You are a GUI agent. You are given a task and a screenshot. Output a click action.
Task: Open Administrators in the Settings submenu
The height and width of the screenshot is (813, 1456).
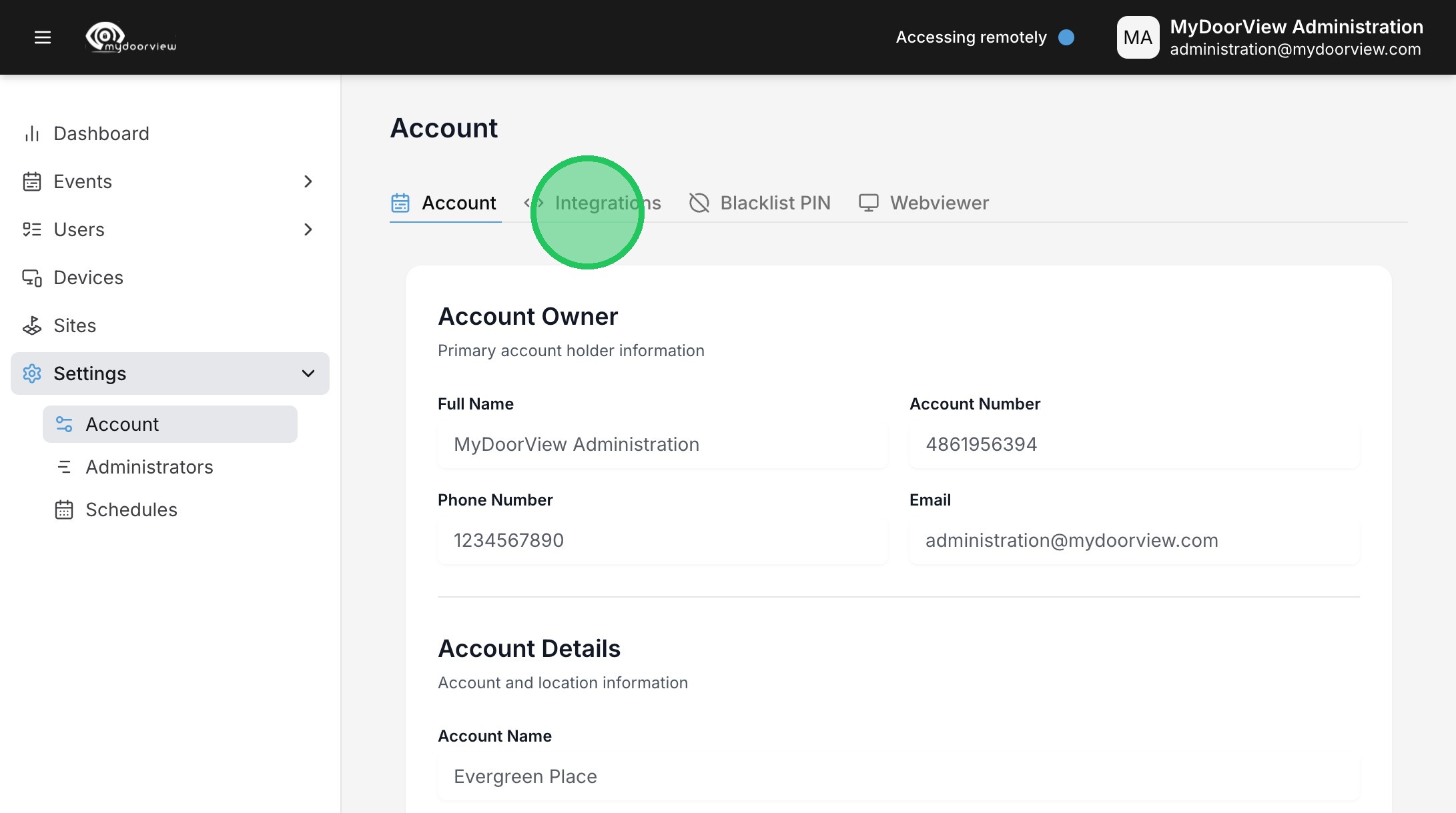[149, 467]
